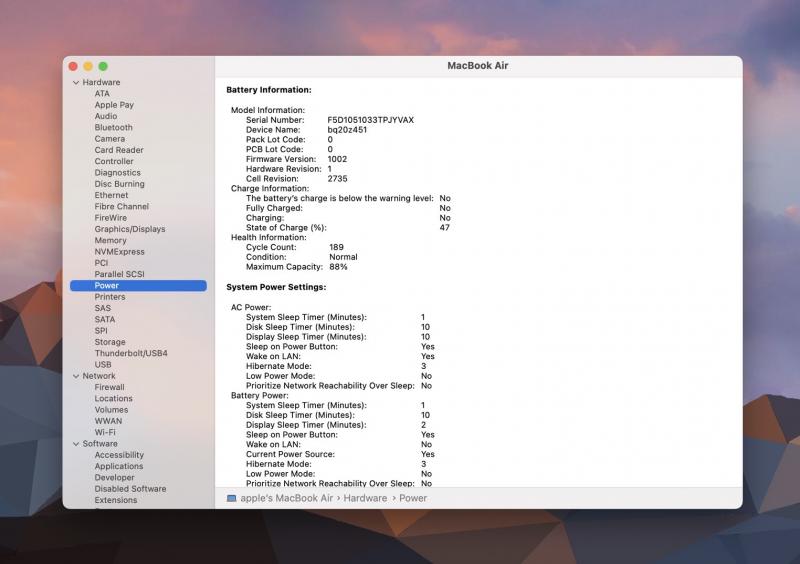Select Fibre Channel in the sidebar
800x564 pixels.
pyautogui.click(x=121, y=206)
